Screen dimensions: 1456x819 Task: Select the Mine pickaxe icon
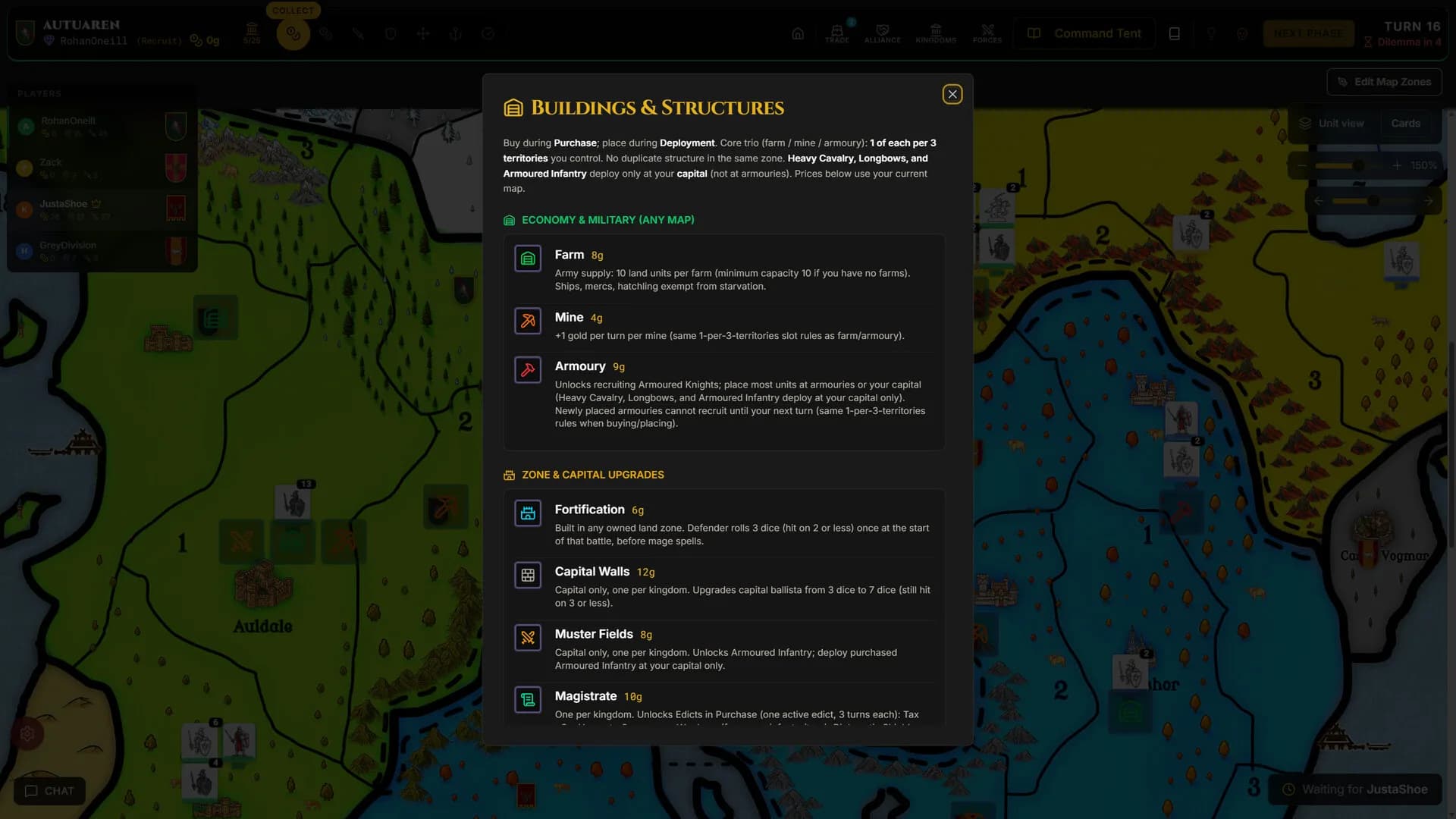[x=528, y=321]
